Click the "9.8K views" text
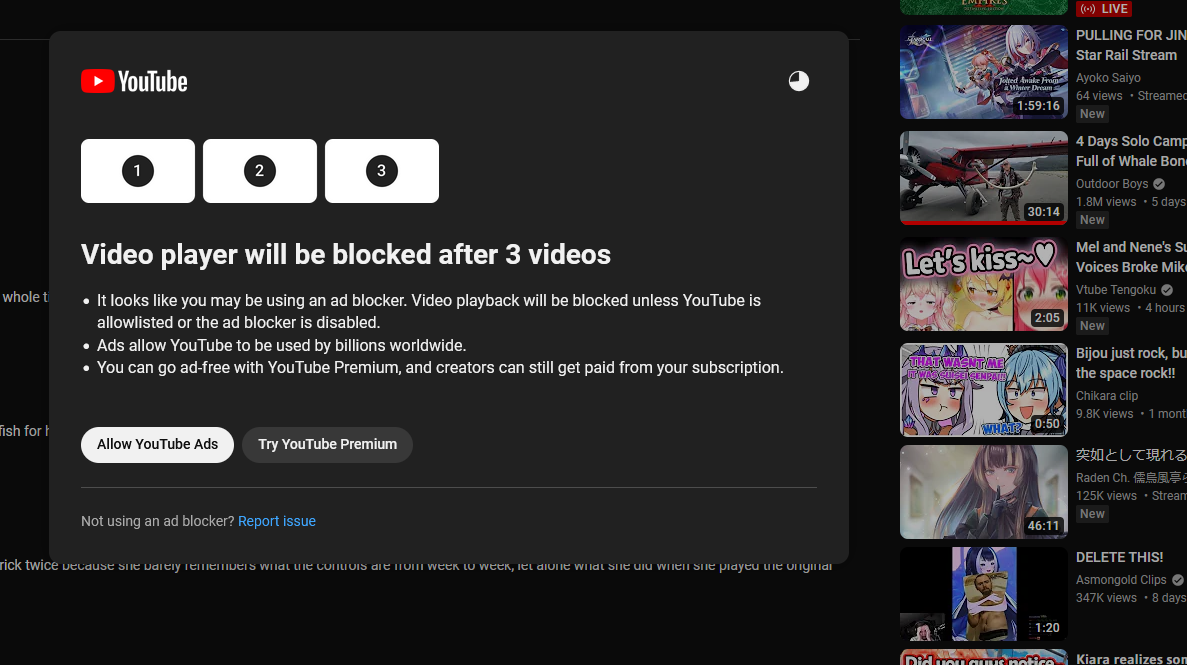Screen dimensions: 1187x665 pyautogui.click(x=1104, y=414)
